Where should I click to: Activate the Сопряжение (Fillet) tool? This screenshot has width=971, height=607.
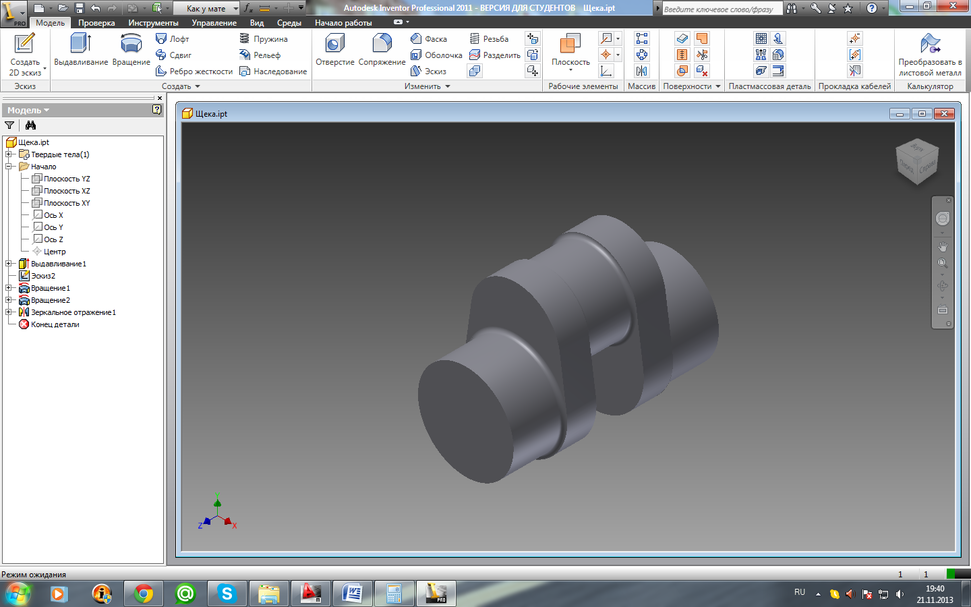(x=382, y=50)
